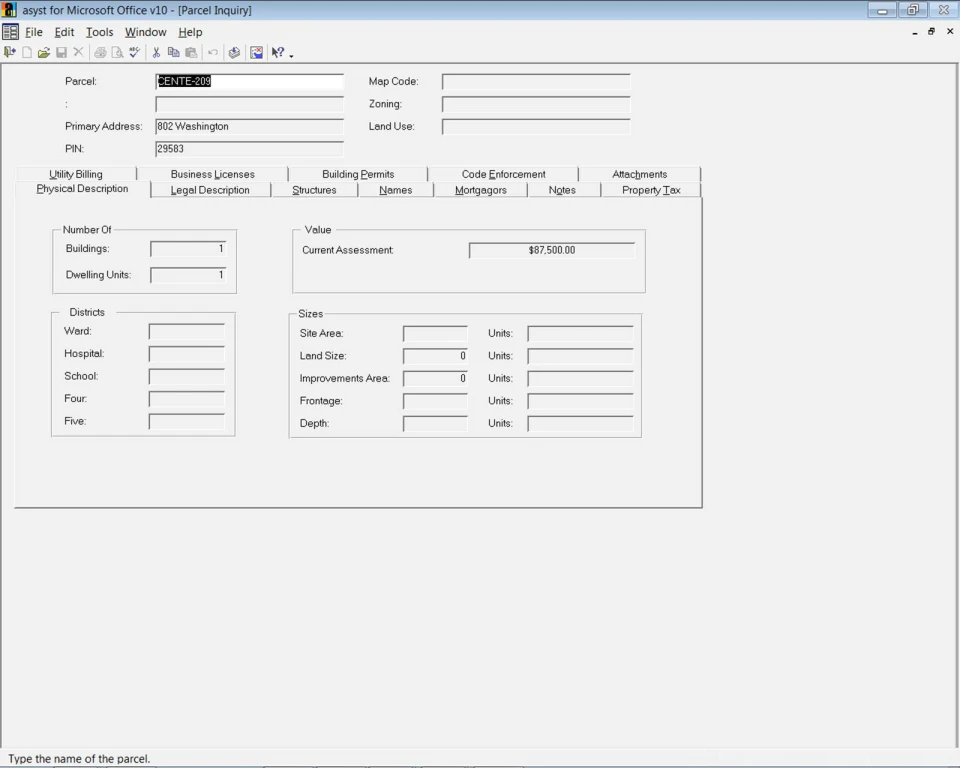Screen dimensions: 960x768
Task: Click the application form icon beside File
Action: click(x=10, y=32)
